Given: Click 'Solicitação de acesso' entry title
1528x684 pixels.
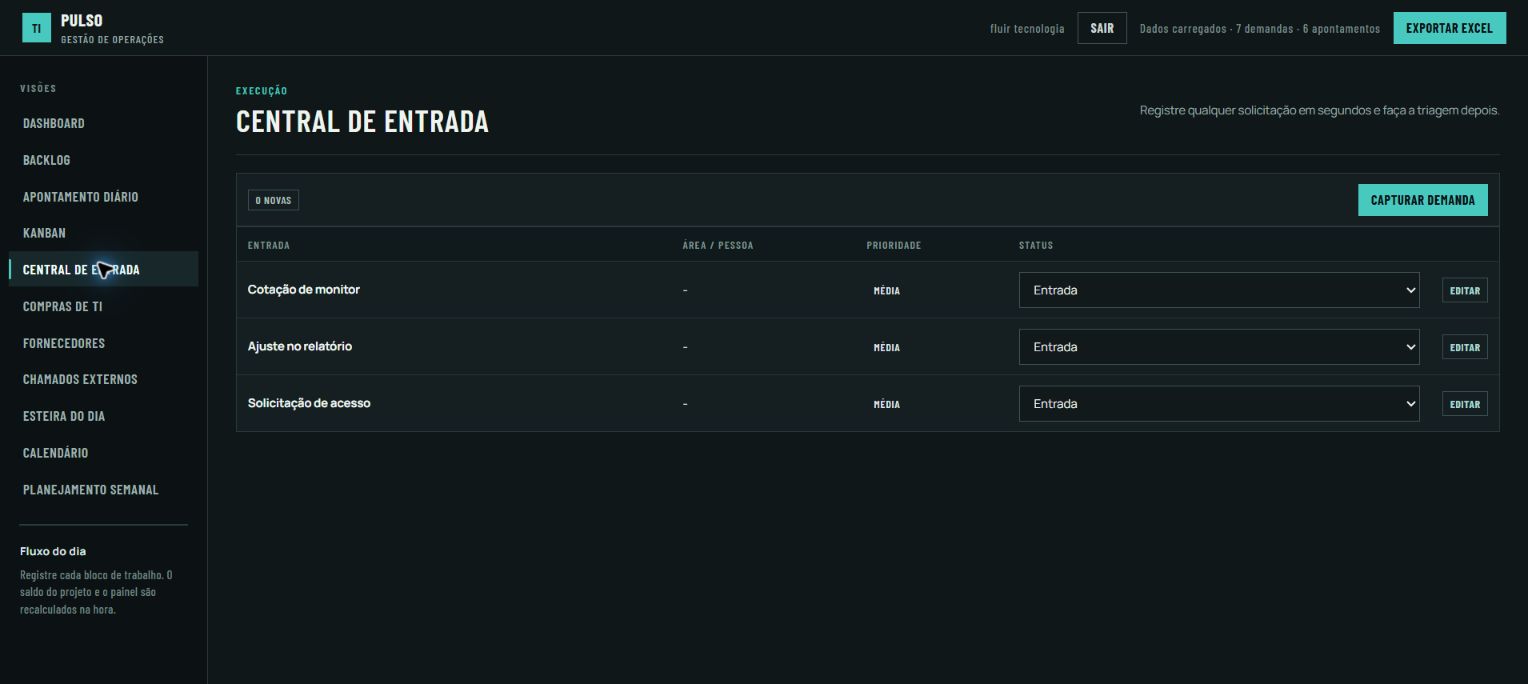Looking at the screenshot, I should [x=309, y=403].
